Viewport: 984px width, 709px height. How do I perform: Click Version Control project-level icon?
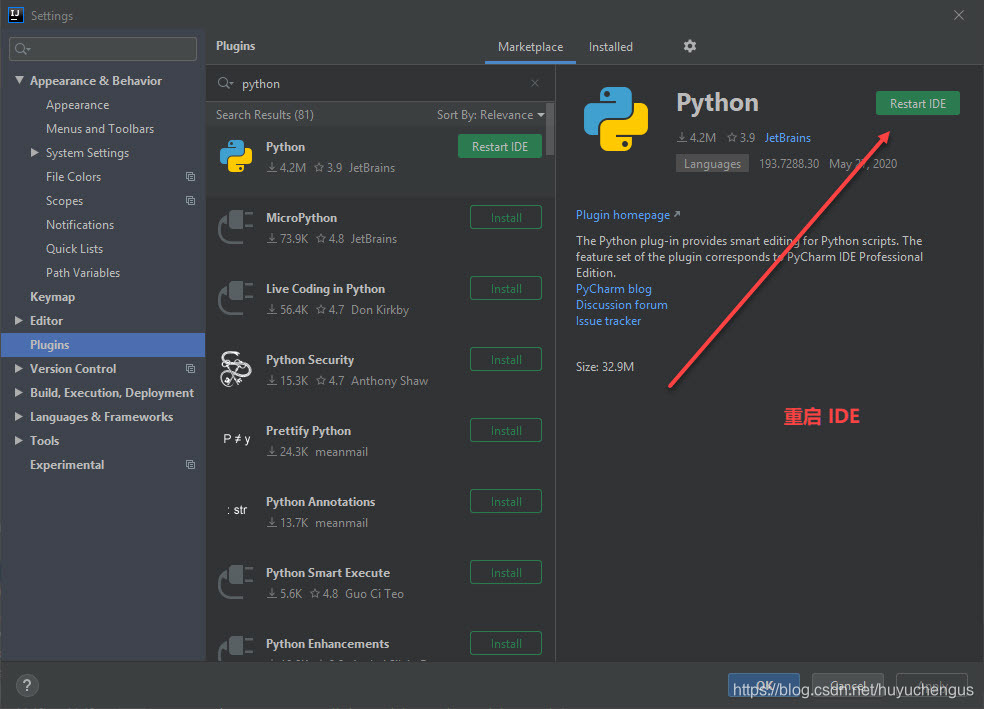[190, 369]
